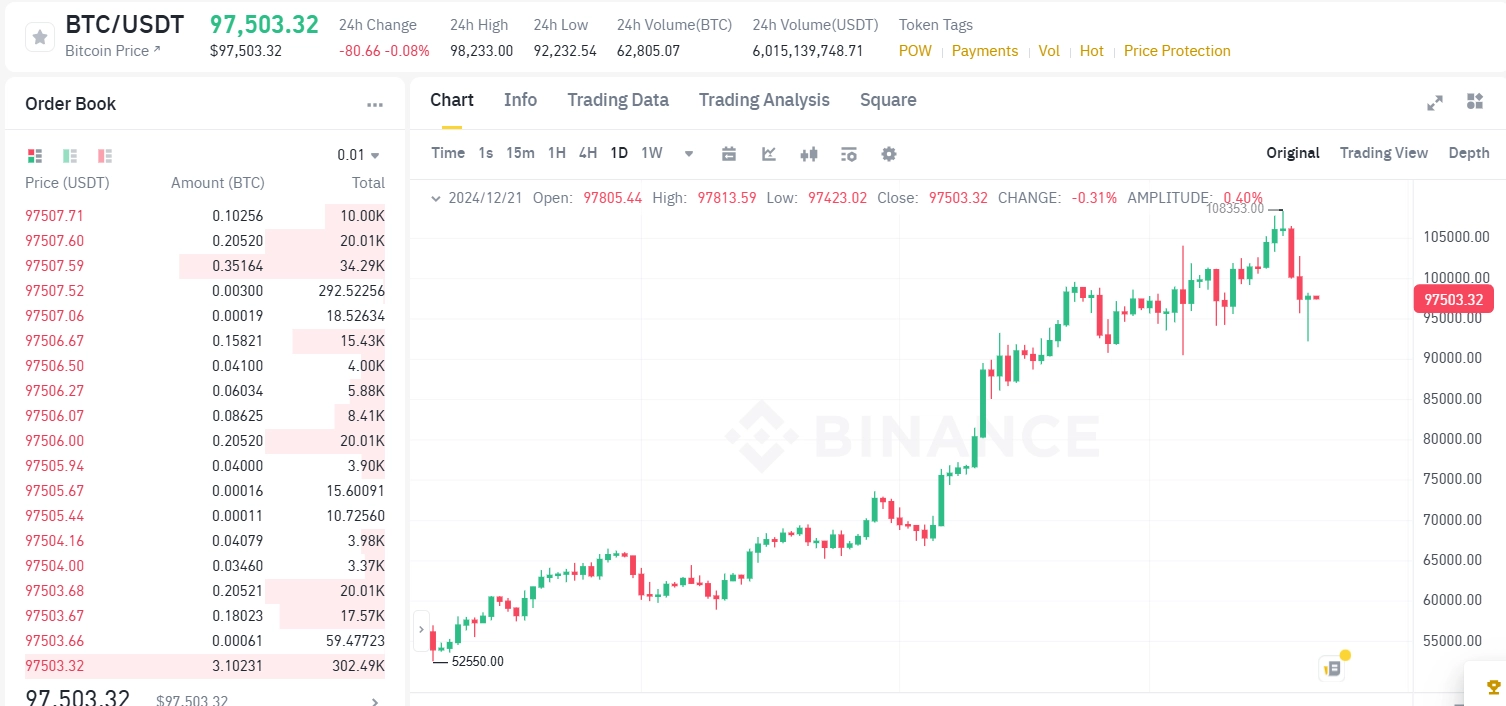Screen dimensions: 1506x706
Task: Open the chart indicators icon
Action: coord(769,153)
